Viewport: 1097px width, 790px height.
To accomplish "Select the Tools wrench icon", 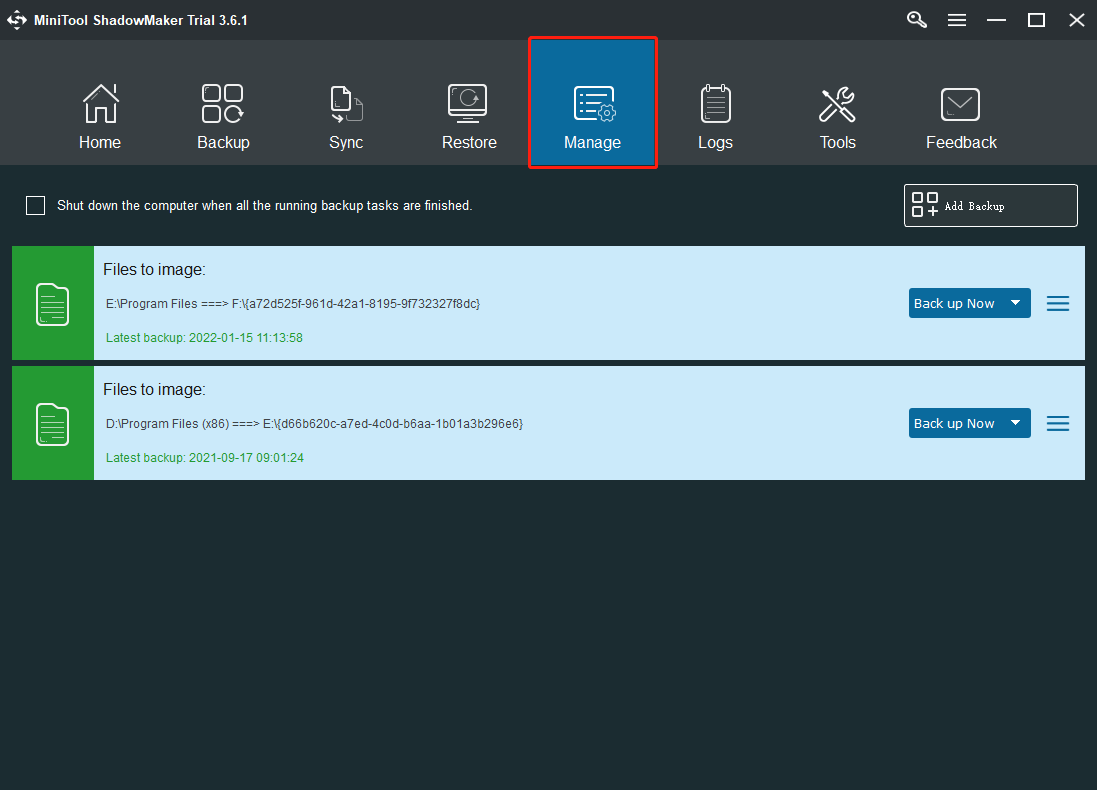I will click(838, 103).
